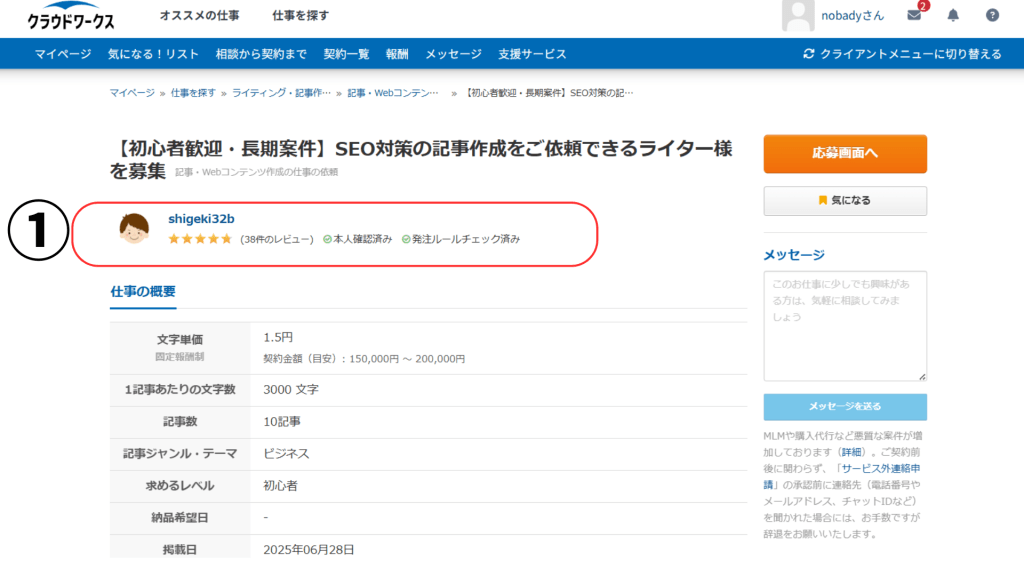
Task: Click the five-star rating icons
Action: click(x=200, y=239)
